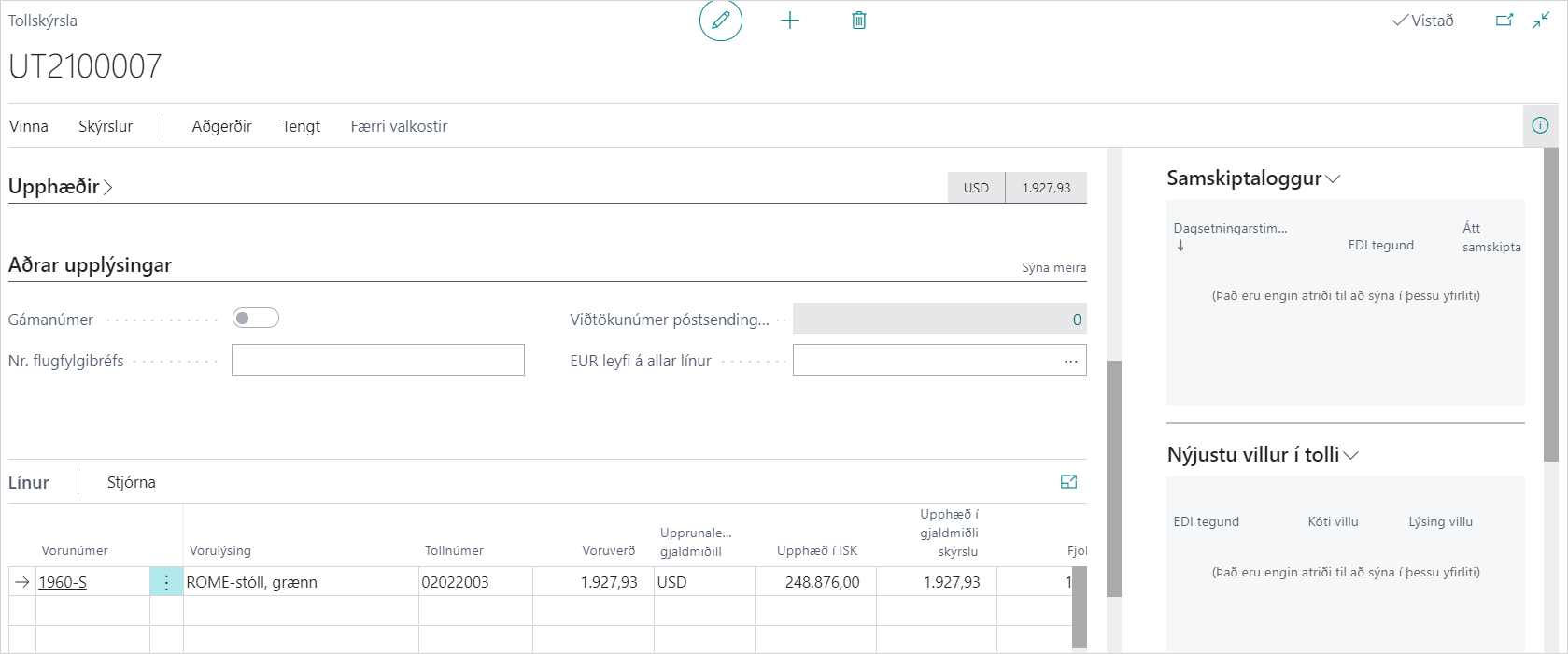Open item link 1960-S

(x=63, y=582)
